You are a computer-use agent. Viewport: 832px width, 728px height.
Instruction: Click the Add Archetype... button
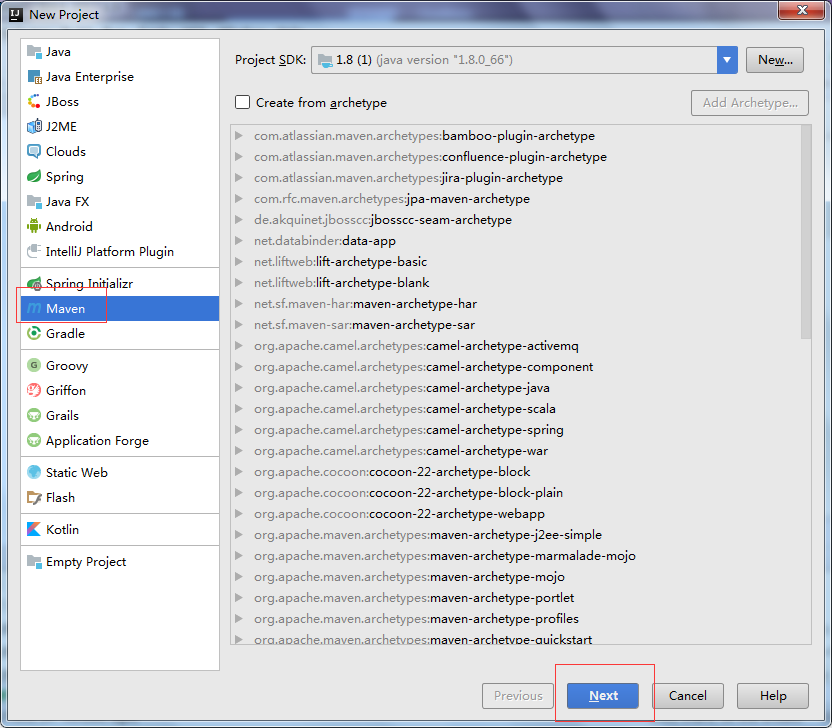click(x=750, y=102)
